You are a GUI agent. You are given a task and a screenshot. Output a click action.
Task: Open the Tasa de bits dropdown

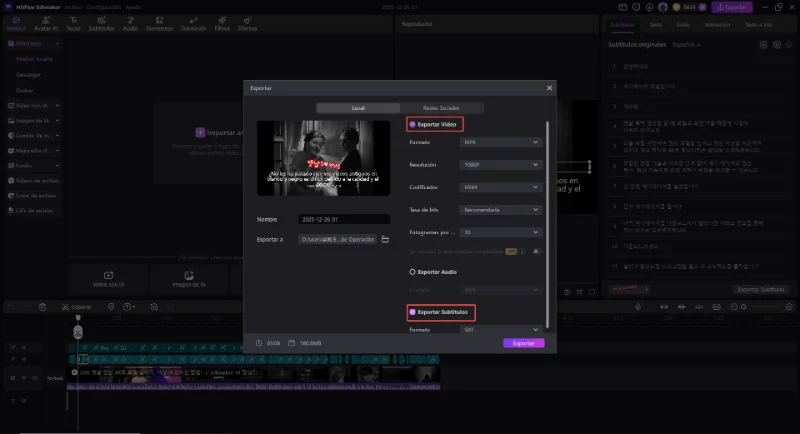(501, 210)
